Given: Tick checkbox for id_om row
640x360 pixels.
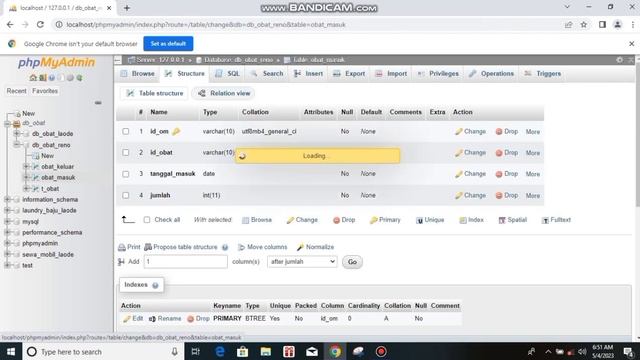Looking at the screenshot, I should (x=126, y=131).
